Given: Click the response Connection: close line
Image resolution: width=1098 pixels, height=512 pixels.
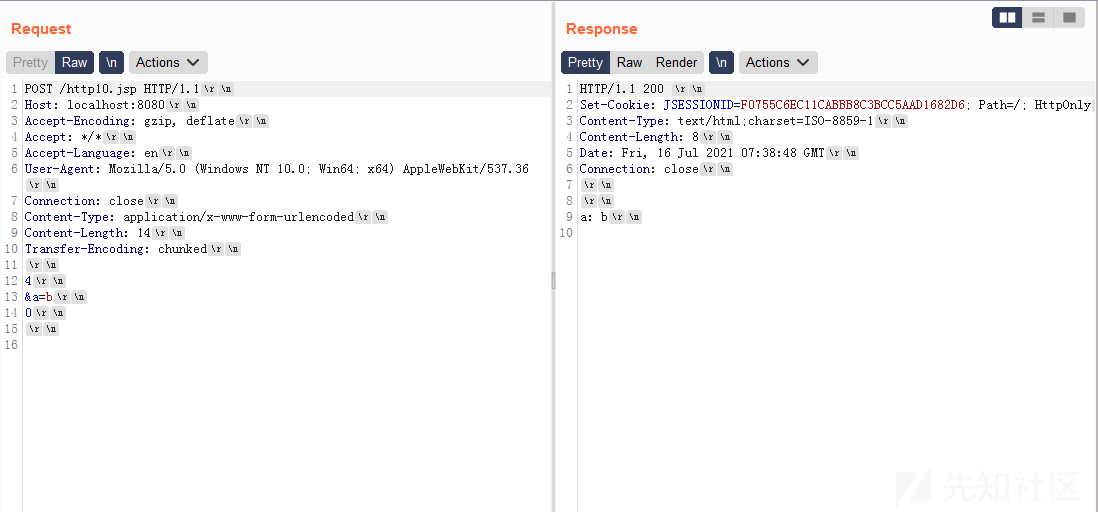Looking at the screenshot, I should 656,169.
